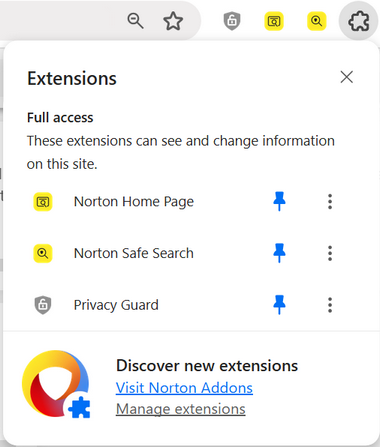Image resolution: width=380 pixels, height=447 pixels.
Task: Select Norton Safe Search extension entry
Action: (140, 253)
